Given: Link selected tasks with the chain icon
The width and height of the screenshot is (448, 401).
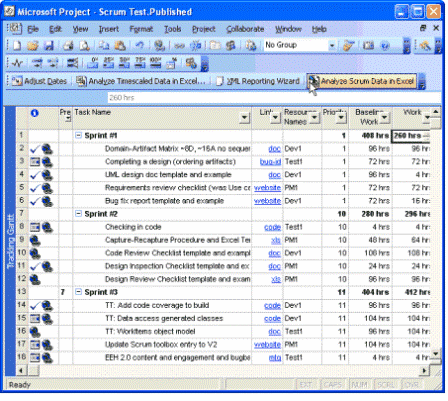Looking at the screenshot, I should [179, 46].
